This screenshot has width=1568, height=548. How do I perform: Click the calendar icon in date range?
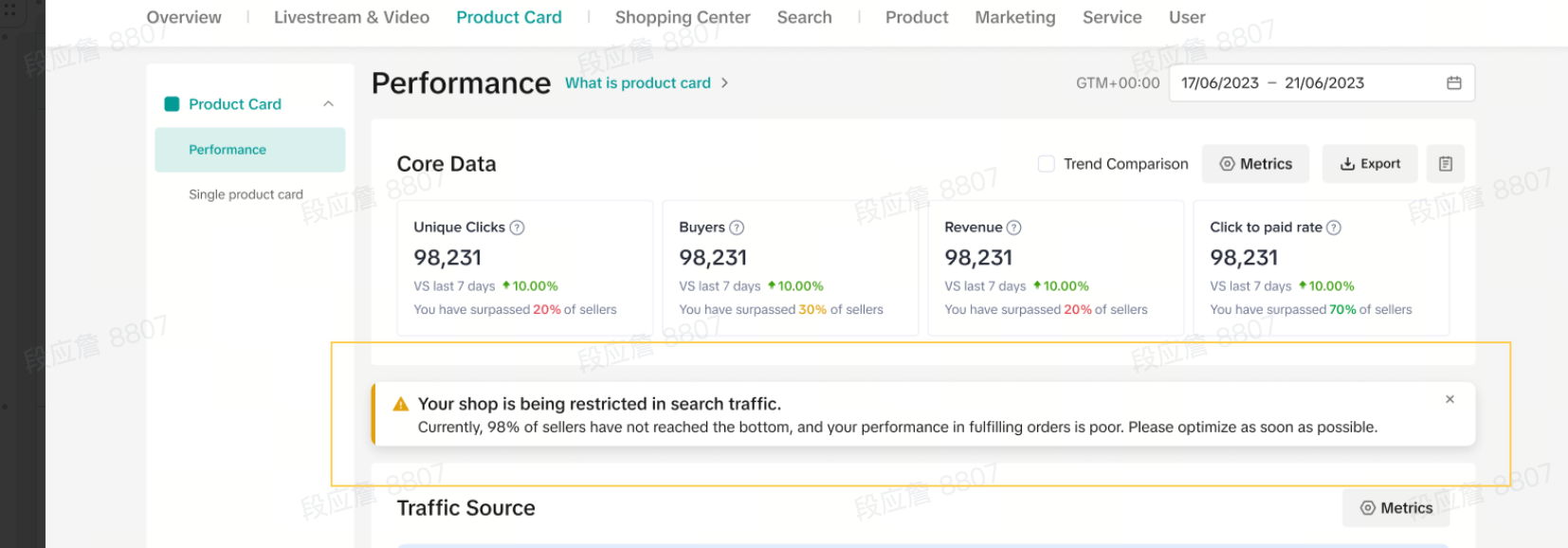(1453, 83)
